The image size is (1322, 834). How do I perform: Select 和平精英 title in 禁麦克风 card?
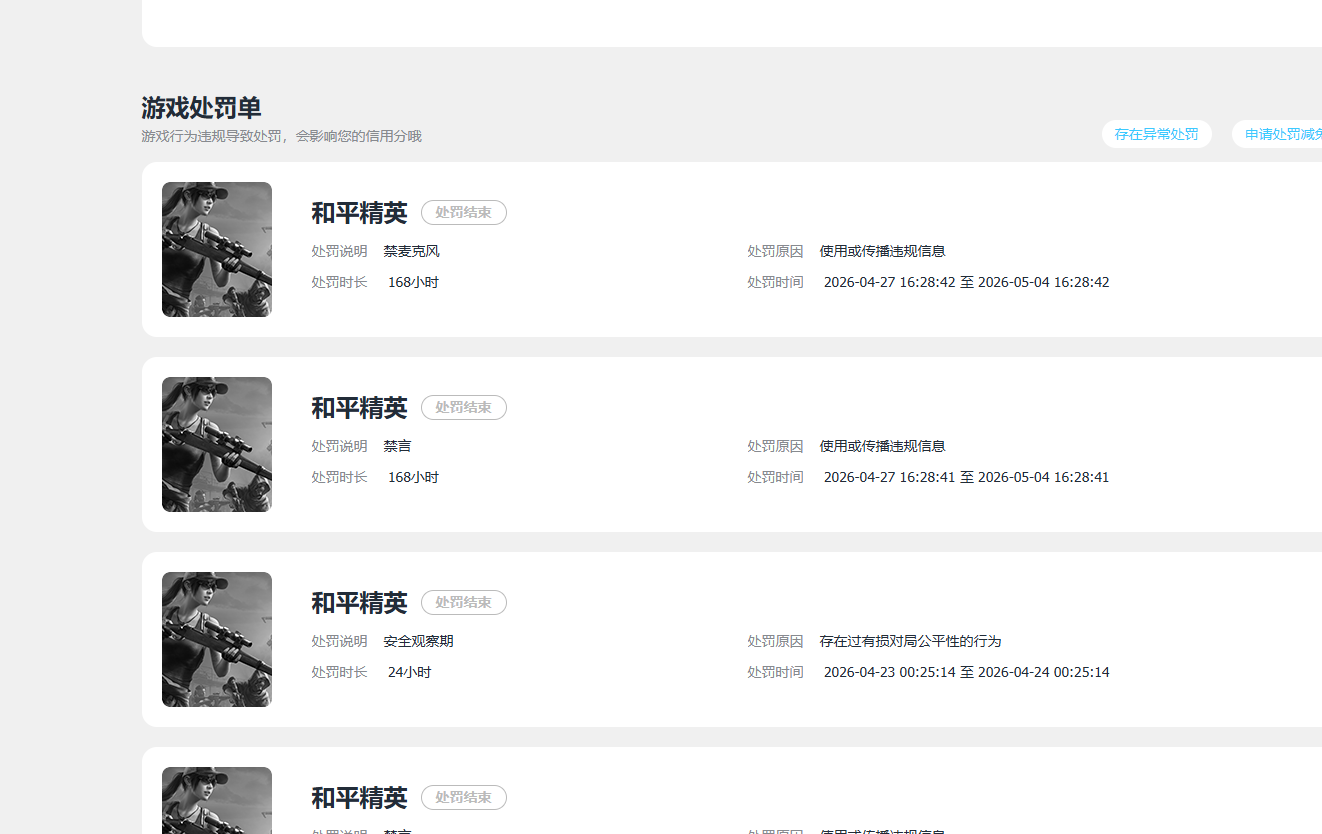(359, 213)
